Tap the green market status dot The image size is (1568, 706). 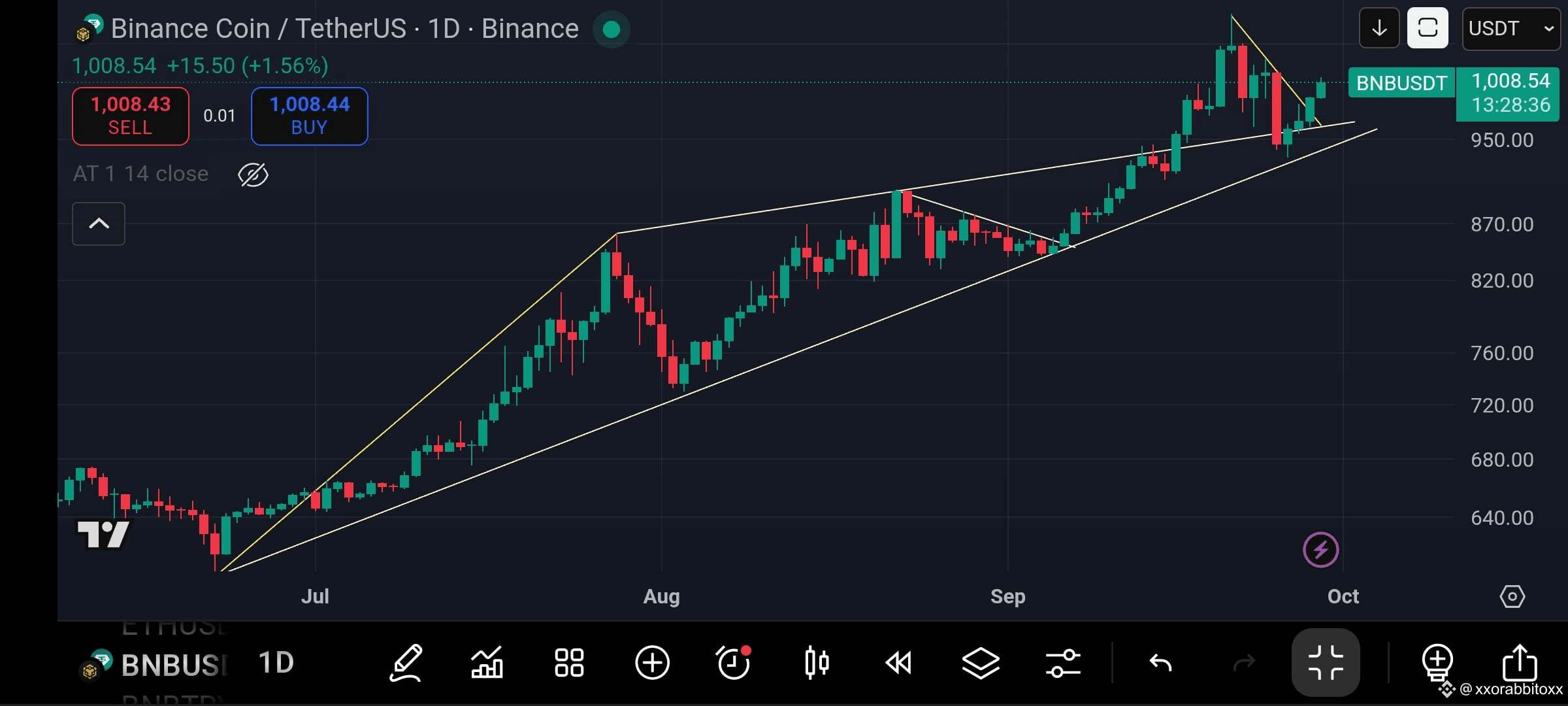point(612,29)
